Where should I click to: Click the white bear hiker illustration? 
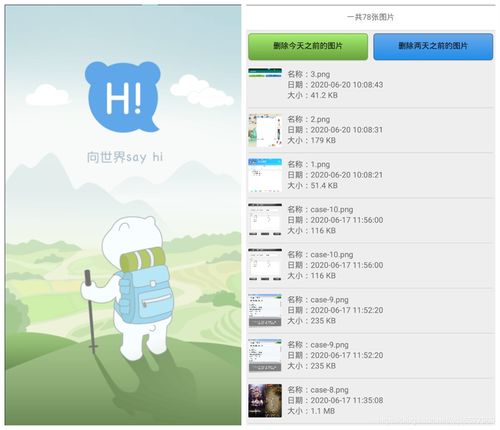(128, 288)
